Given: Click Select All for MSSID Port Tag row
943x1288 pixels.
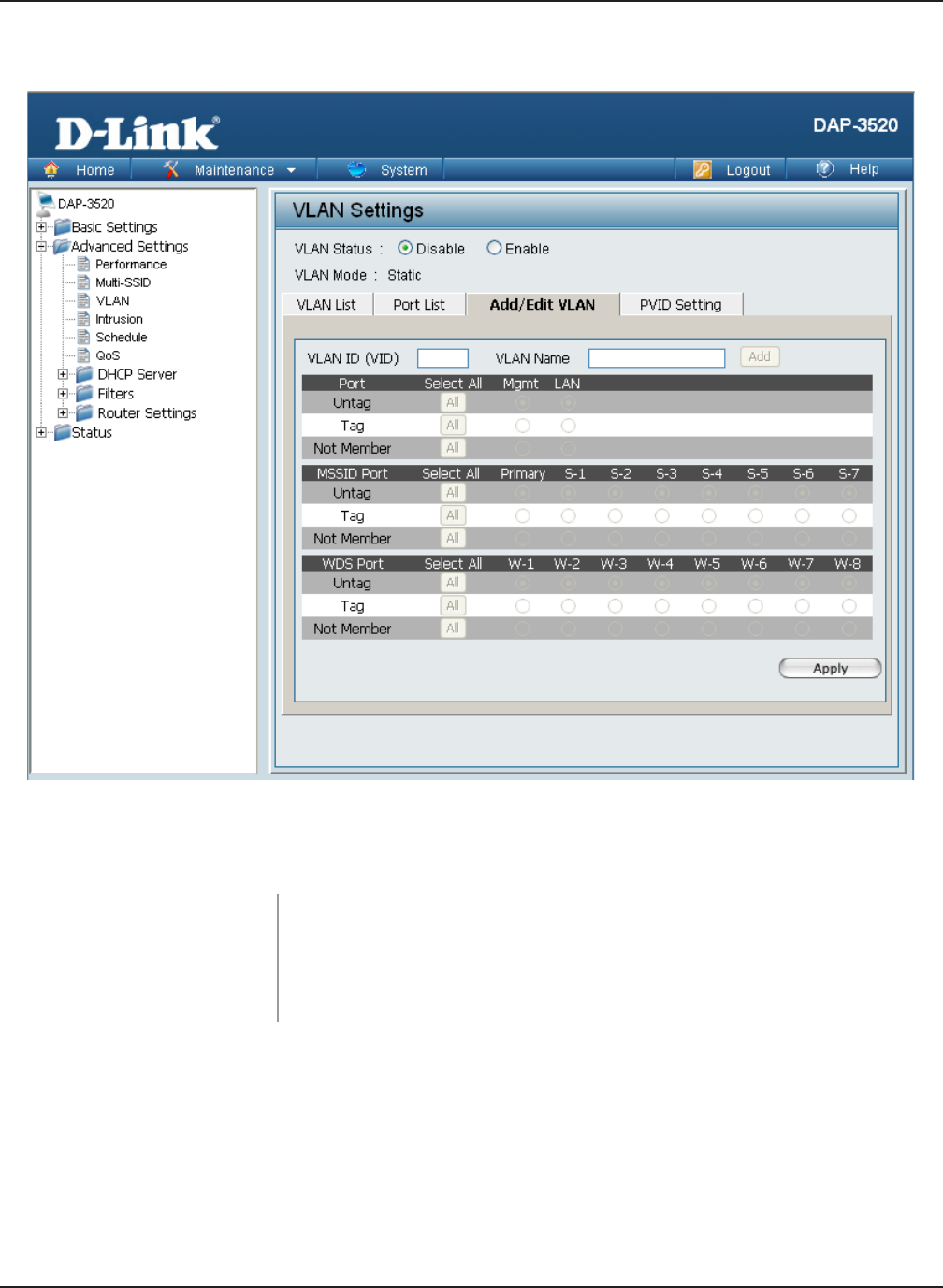Looking at the screenshot, I should pyautogui.click(x=453, y=515).
